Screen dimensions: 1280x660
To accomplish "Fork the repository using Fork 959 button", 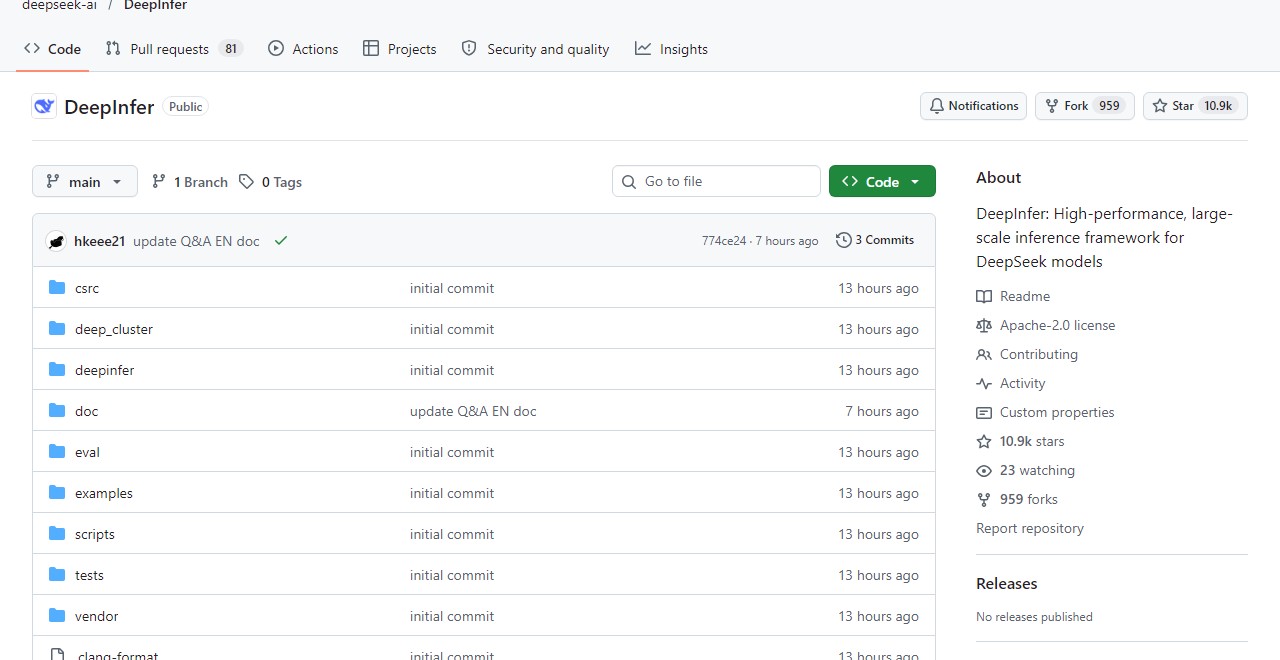I will point(1085,106).
